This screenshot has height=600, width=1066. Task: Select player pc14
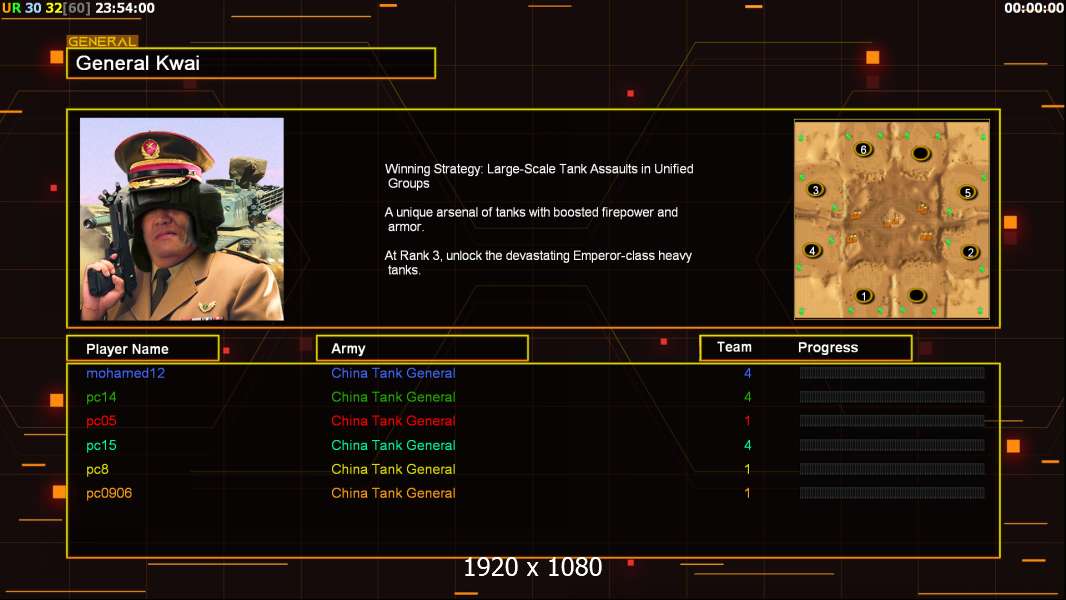(x=101, y=397)
